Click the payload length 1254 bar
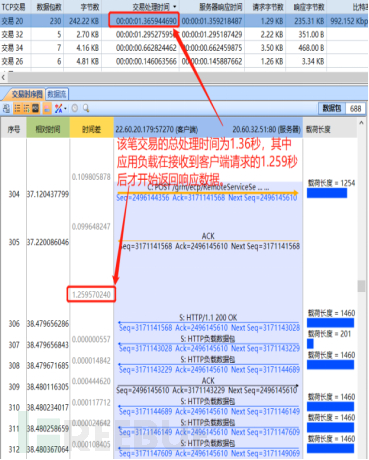369x460 pixels. click(327, 193)
